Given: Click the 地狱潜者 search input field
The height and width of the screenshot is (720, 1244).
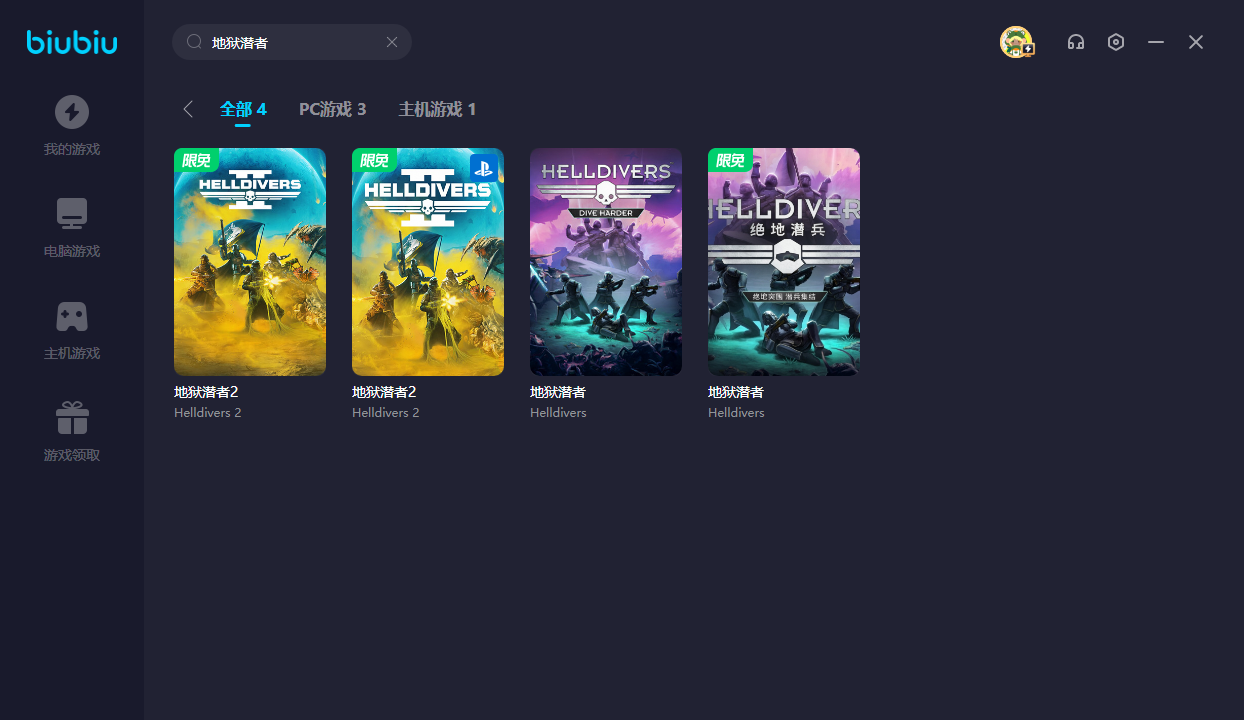Looking at the screenshot, I should (290, 42).
